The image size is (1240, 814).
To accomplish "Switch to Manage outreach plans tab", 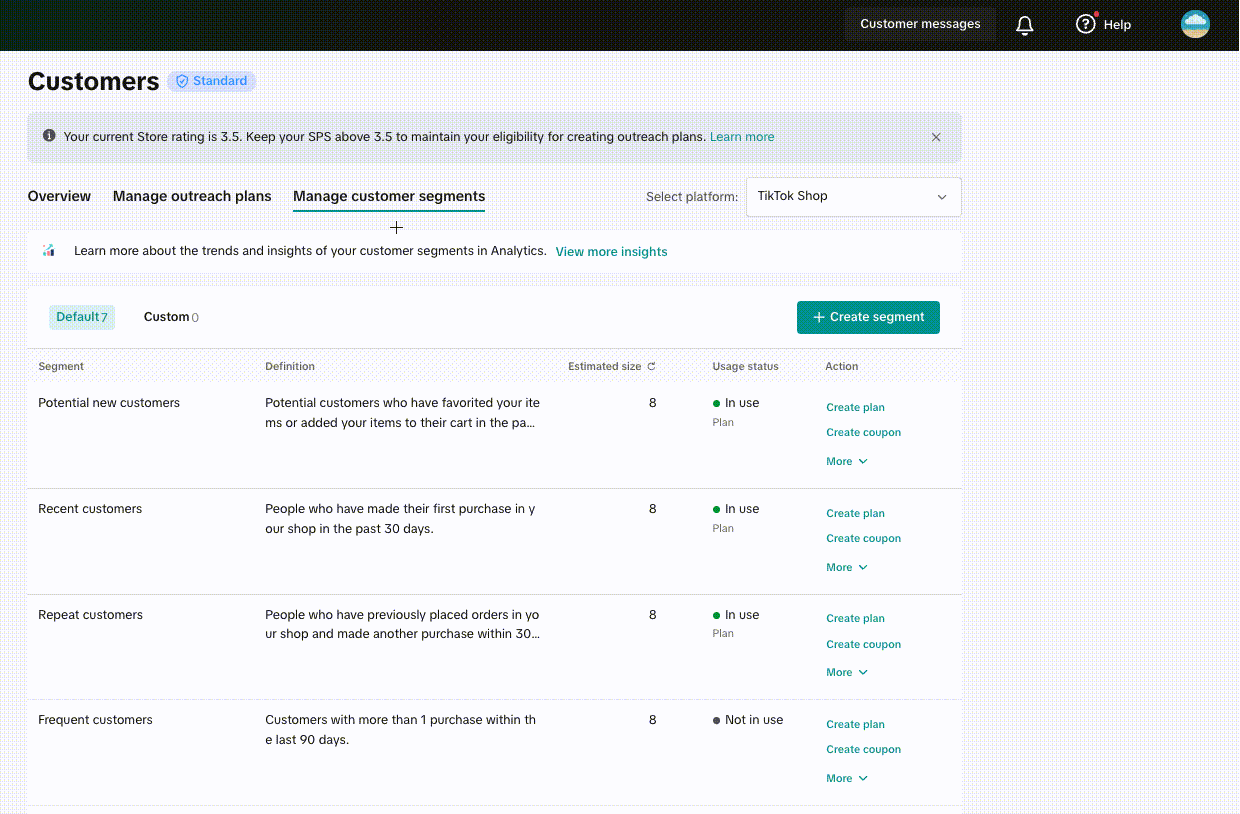I will (x=192, y=197).
